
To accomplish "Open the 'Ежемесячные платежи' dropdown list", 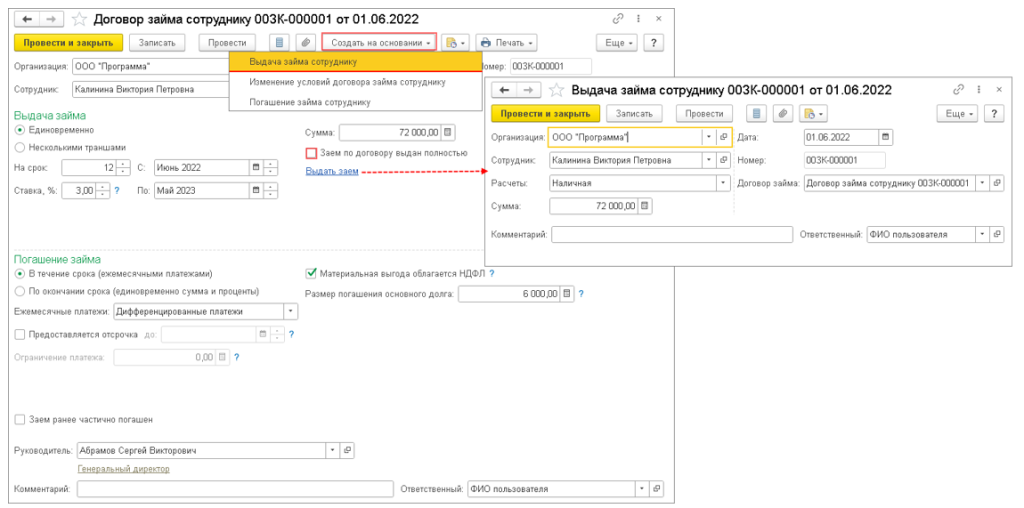I will pos(291,311).
